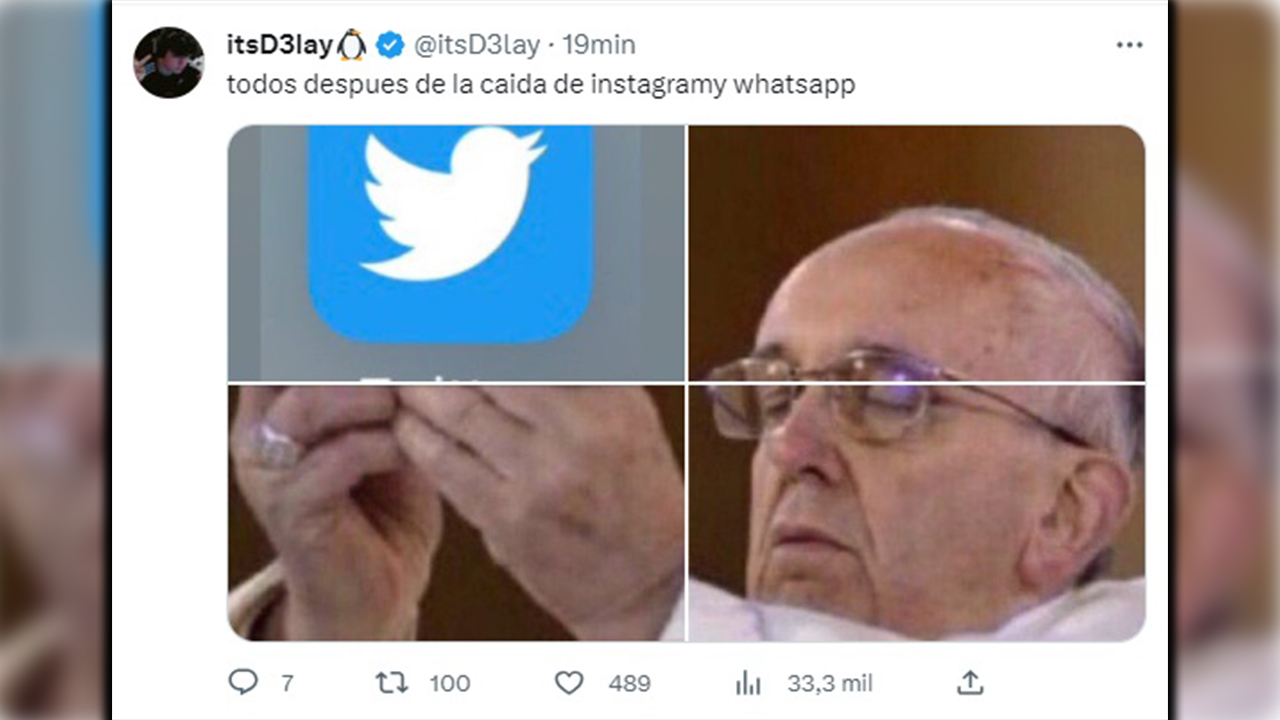Click the like count 489
Screen dimensions: 1280x720
pos(629,683)
